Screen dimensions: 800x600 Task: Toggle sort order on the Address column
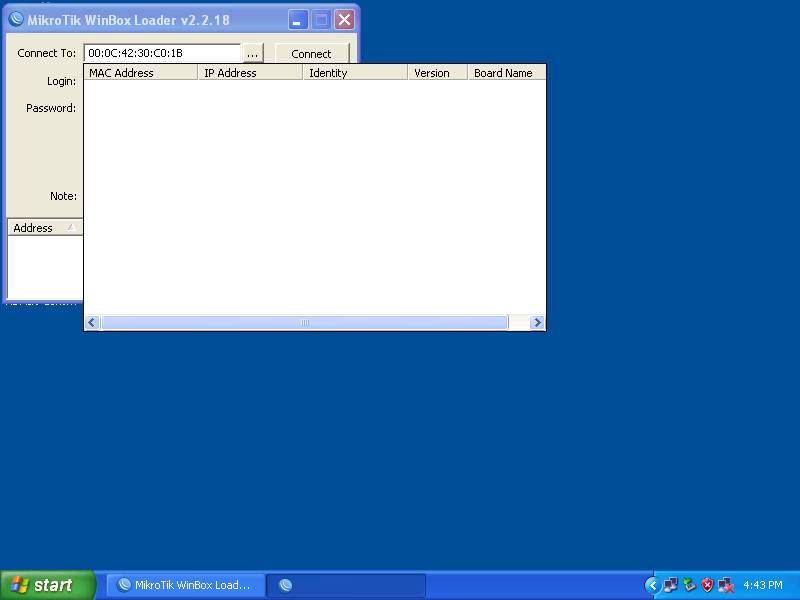[x=38, y=227]
